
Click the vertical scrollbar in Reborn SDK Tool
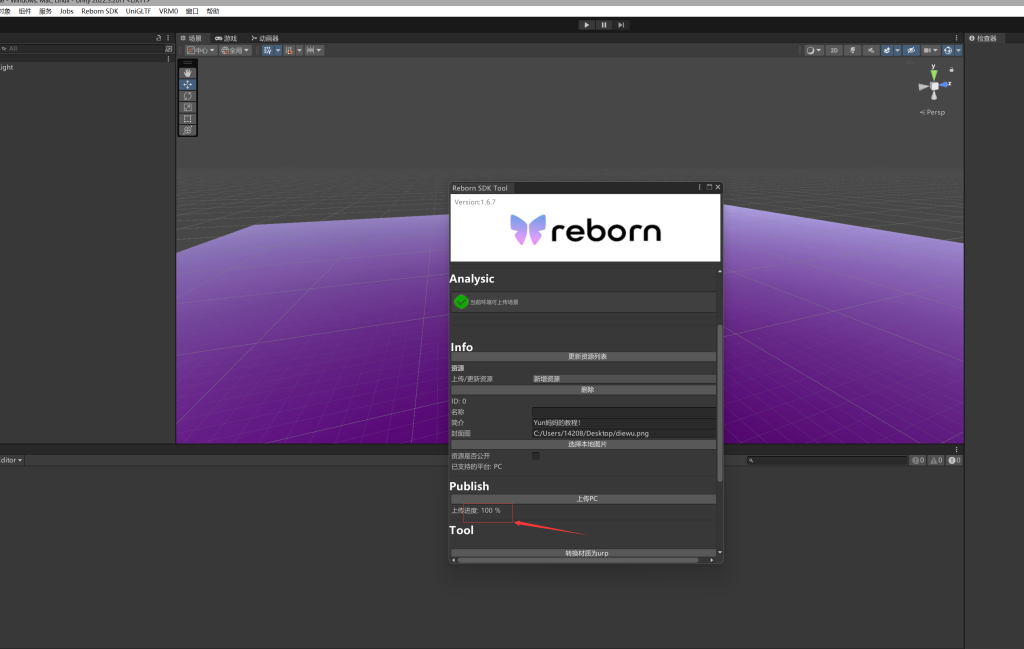click(719, 400)
